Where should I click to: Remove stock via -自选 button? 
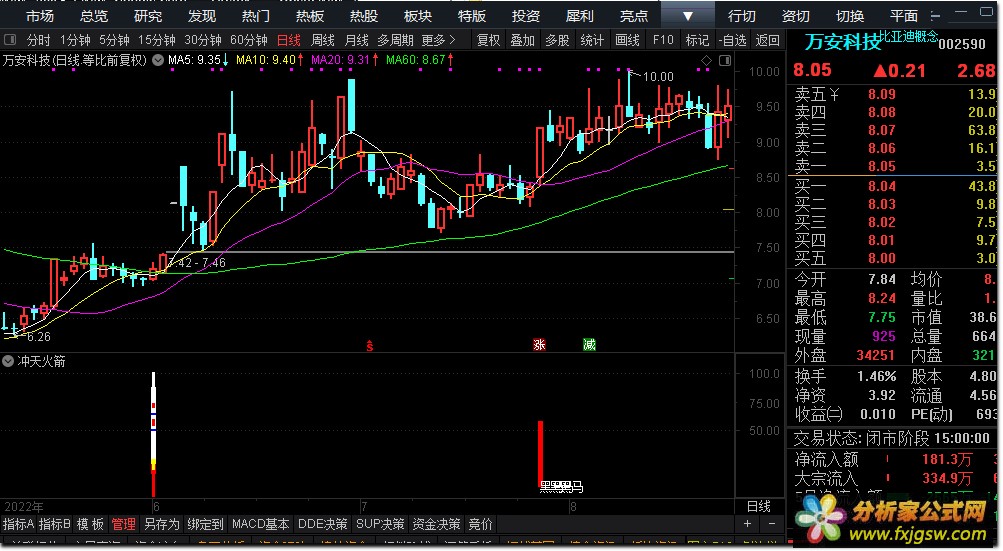[x=732, y=40]
